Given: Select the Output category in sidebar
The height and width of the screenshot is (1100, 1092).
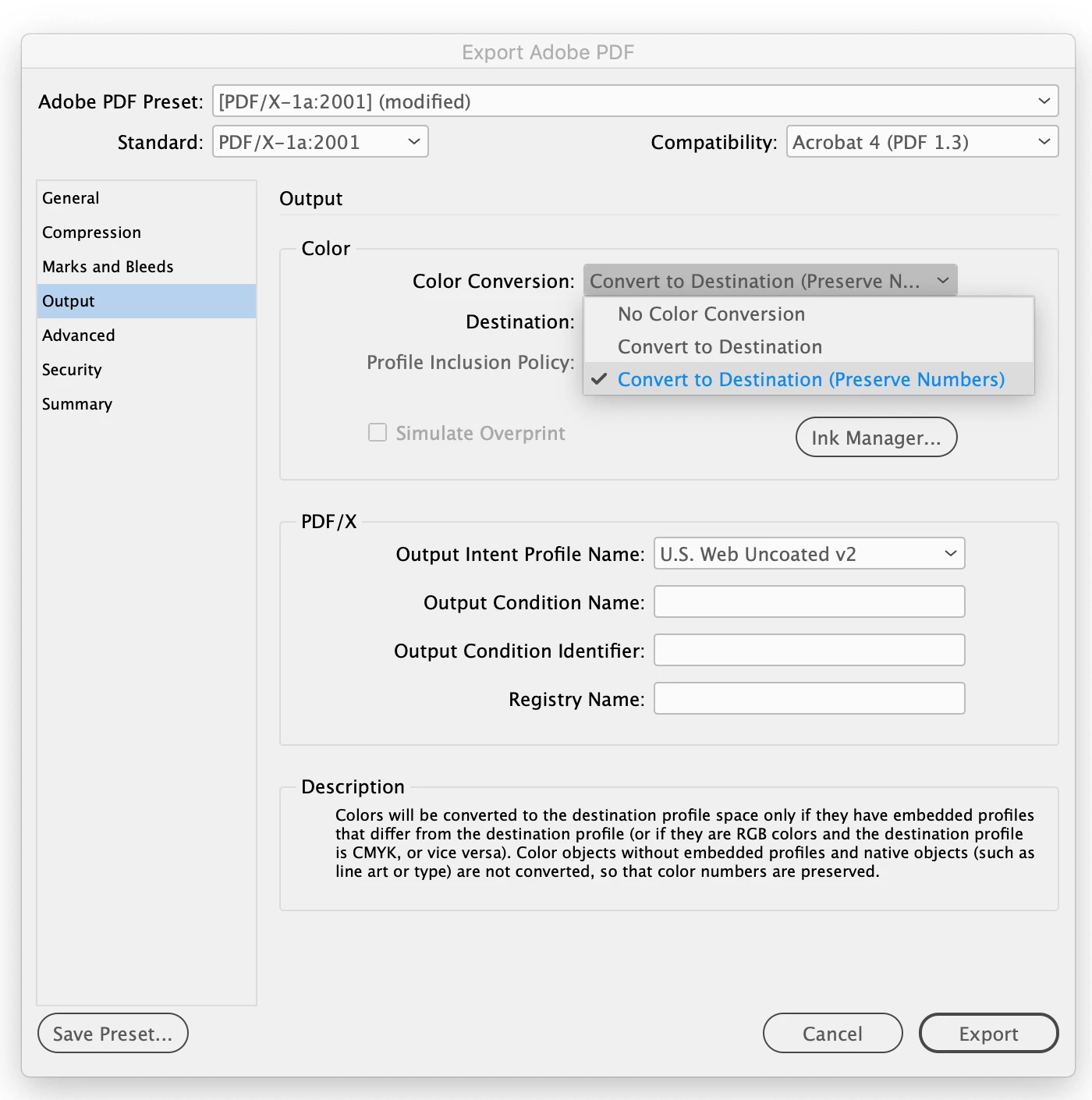Looking at the screenshot, I should (x=147, y=301).
